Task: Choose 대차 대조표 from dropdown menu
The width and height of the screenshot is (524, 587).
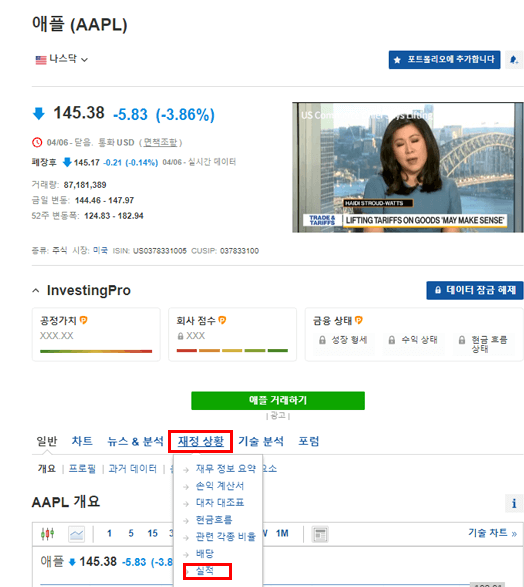Action: pyautogui.click(x=220, y=502)
